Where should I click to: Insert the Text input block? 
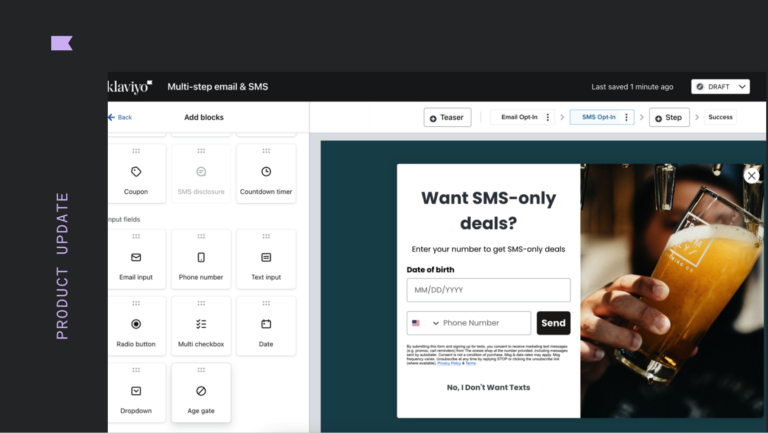pyautogui.click(x=266, y=259)
